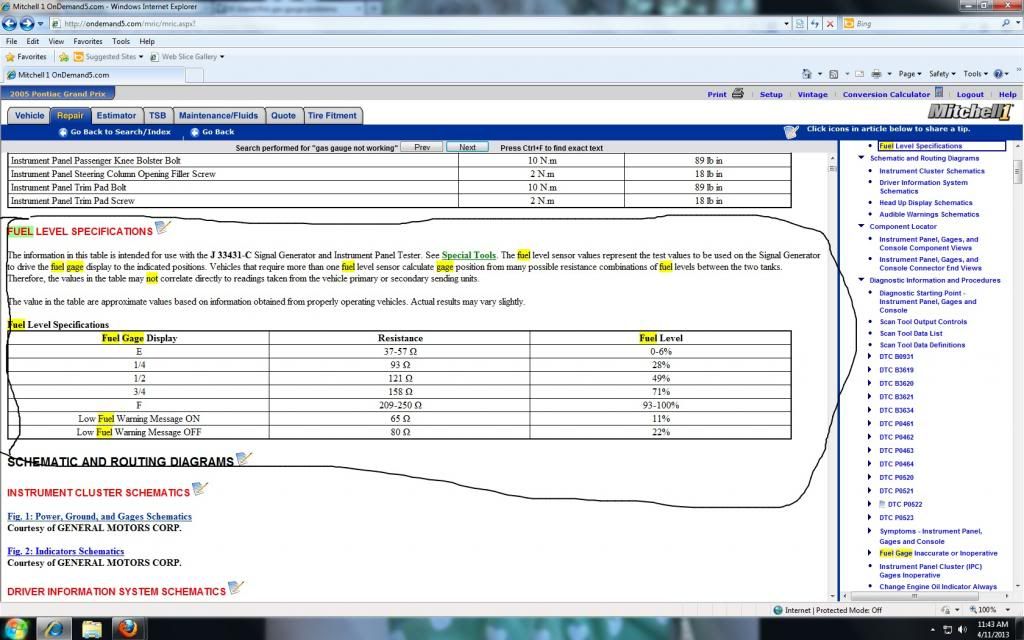Click the Internet Explorer taskbar icon
Image resolution: width=1024 pixels, height=640 pixels.
pyautogui.click(x=54, y=629)
